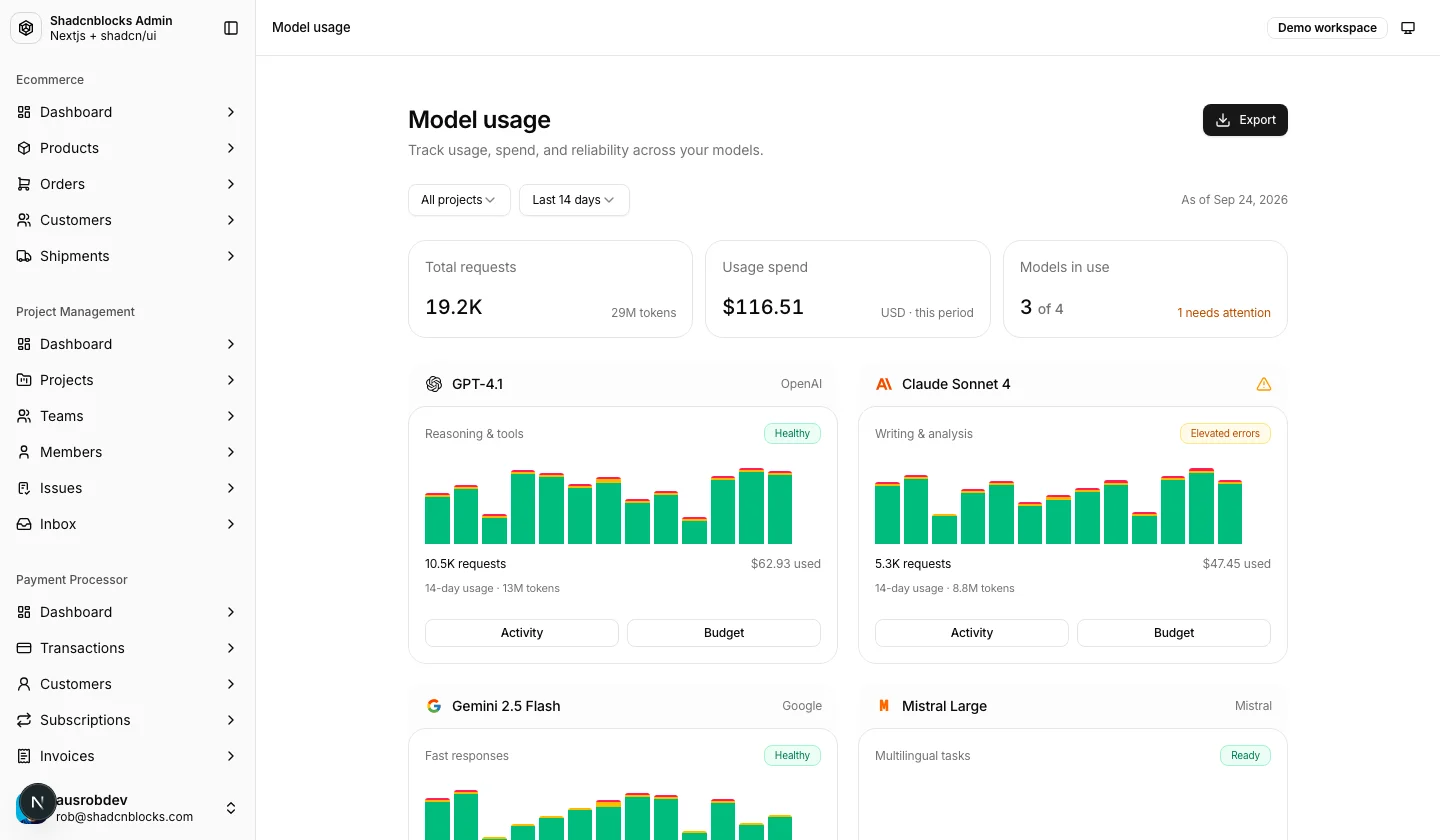Click the "Ready" badge on Mistral Large
The height and width of the screenshot is (840, 1440).
(x=1245, y=756)
